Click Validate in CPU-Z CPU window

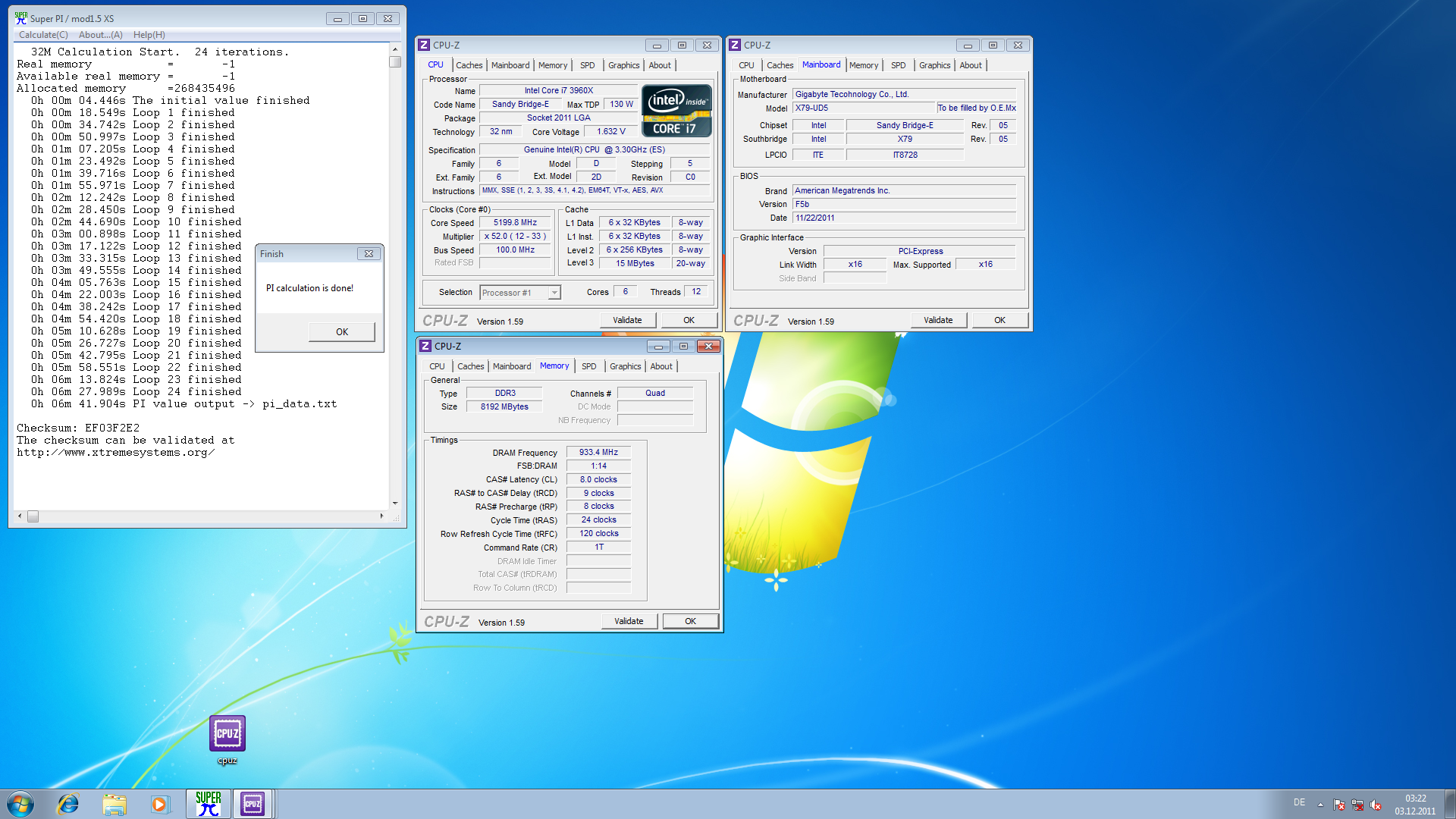click(x=627, y=320)
